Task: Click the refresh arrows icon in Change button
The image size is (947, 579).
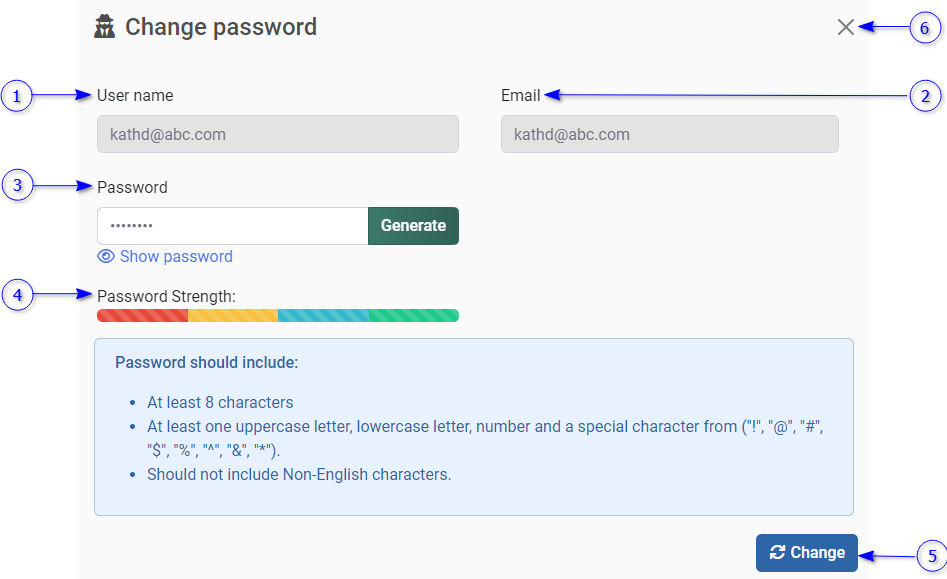Action: (x=777, y=553)
